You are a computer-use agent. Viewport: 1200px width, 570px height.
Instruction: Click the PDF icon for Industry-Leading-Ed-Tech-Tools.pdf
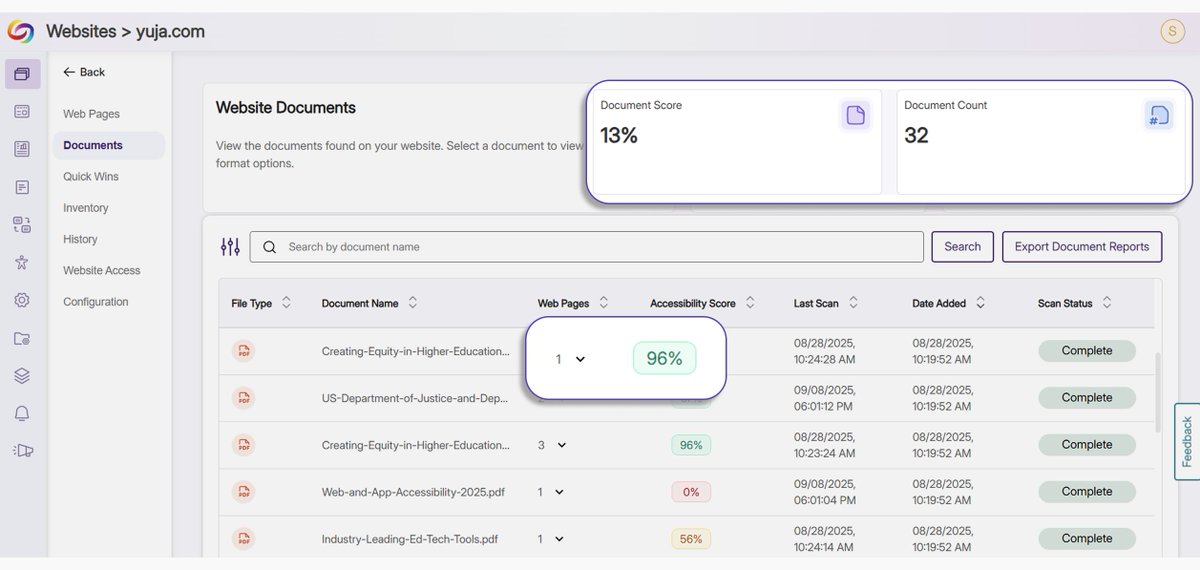(x=243, y=539)
